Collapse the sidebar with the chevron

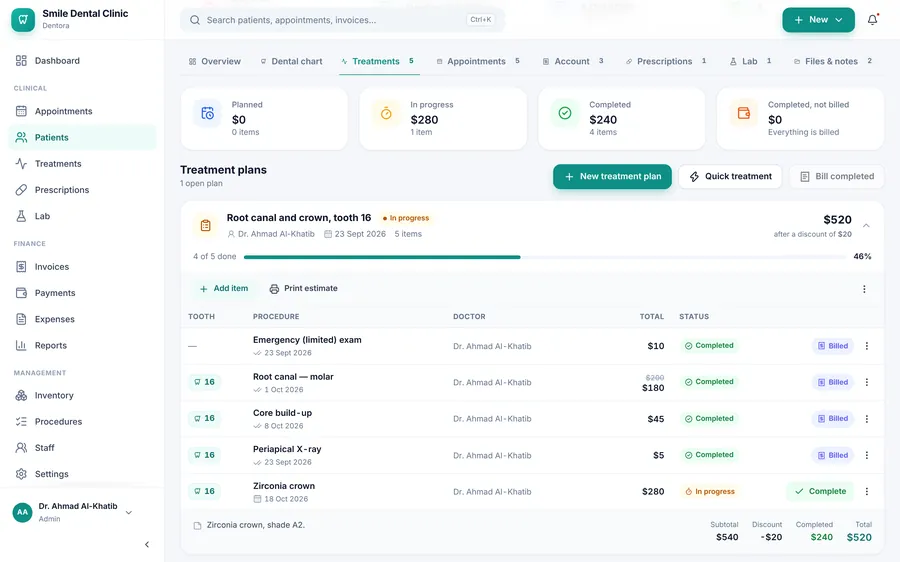(x=147, y=544)
